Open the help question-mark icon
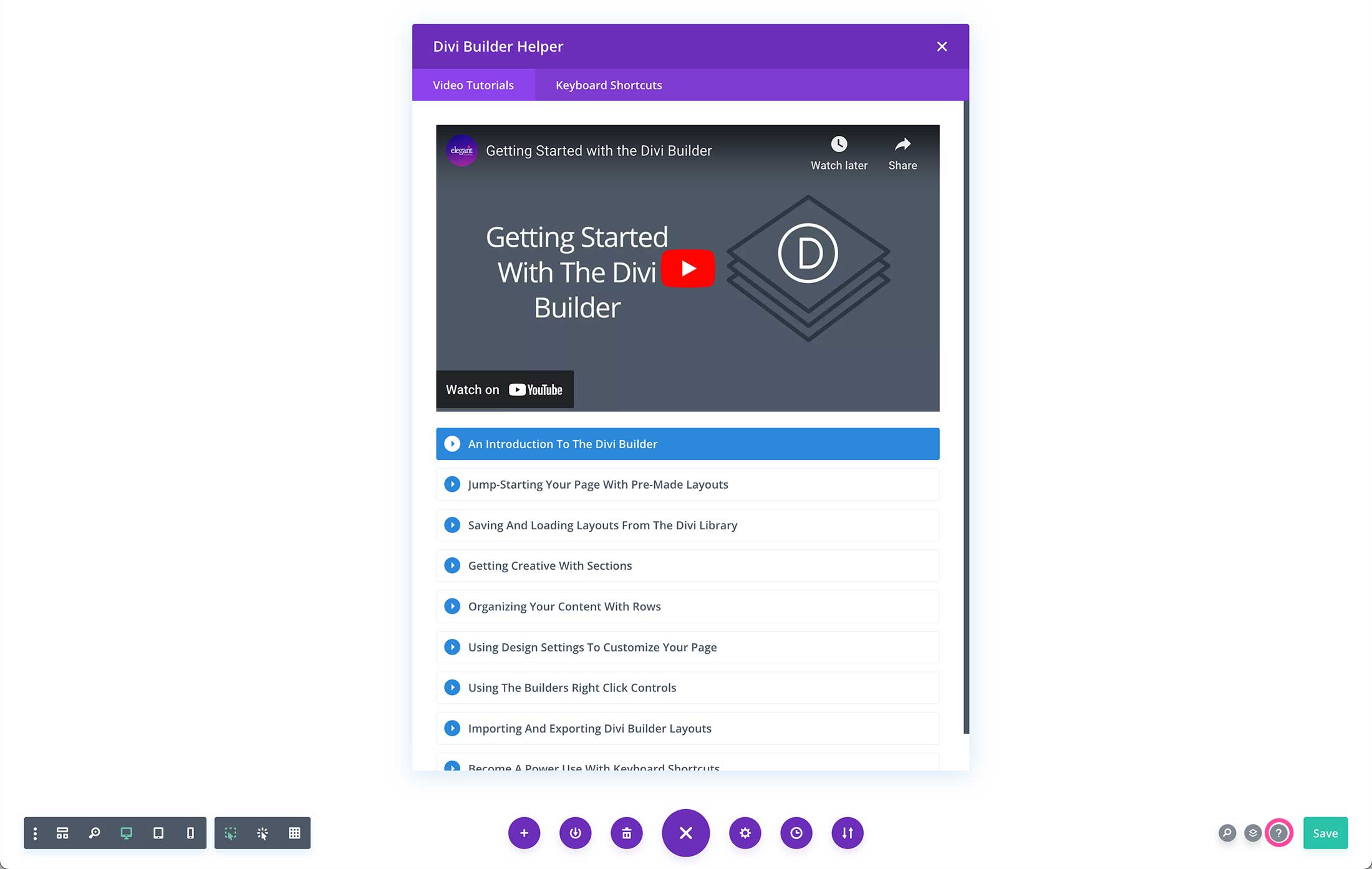The image size is (1372, 869). click(x=1278, y=833)
